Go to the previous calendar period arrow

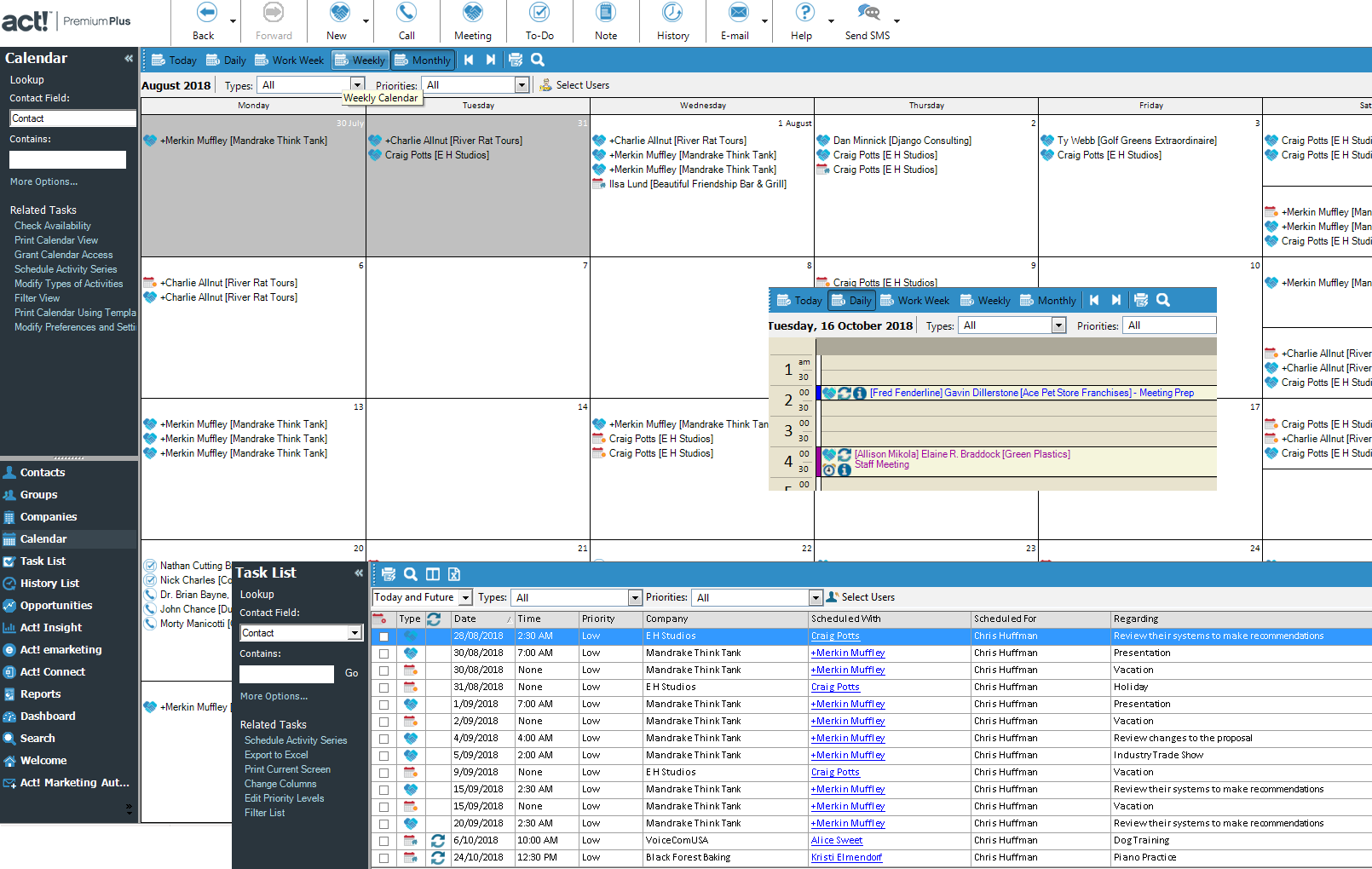pos(469,60)
